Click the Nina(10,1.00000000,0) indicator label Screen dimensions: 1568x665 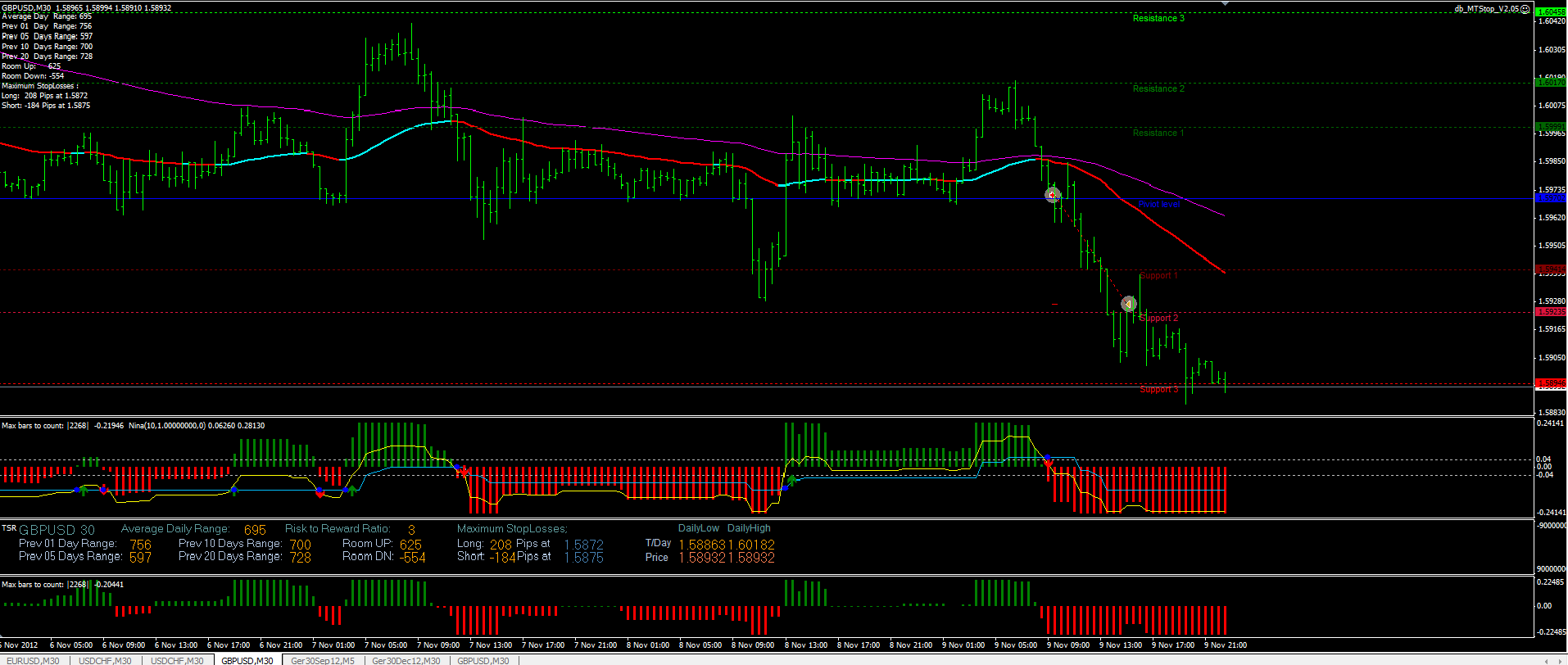[x=167, y=426]
